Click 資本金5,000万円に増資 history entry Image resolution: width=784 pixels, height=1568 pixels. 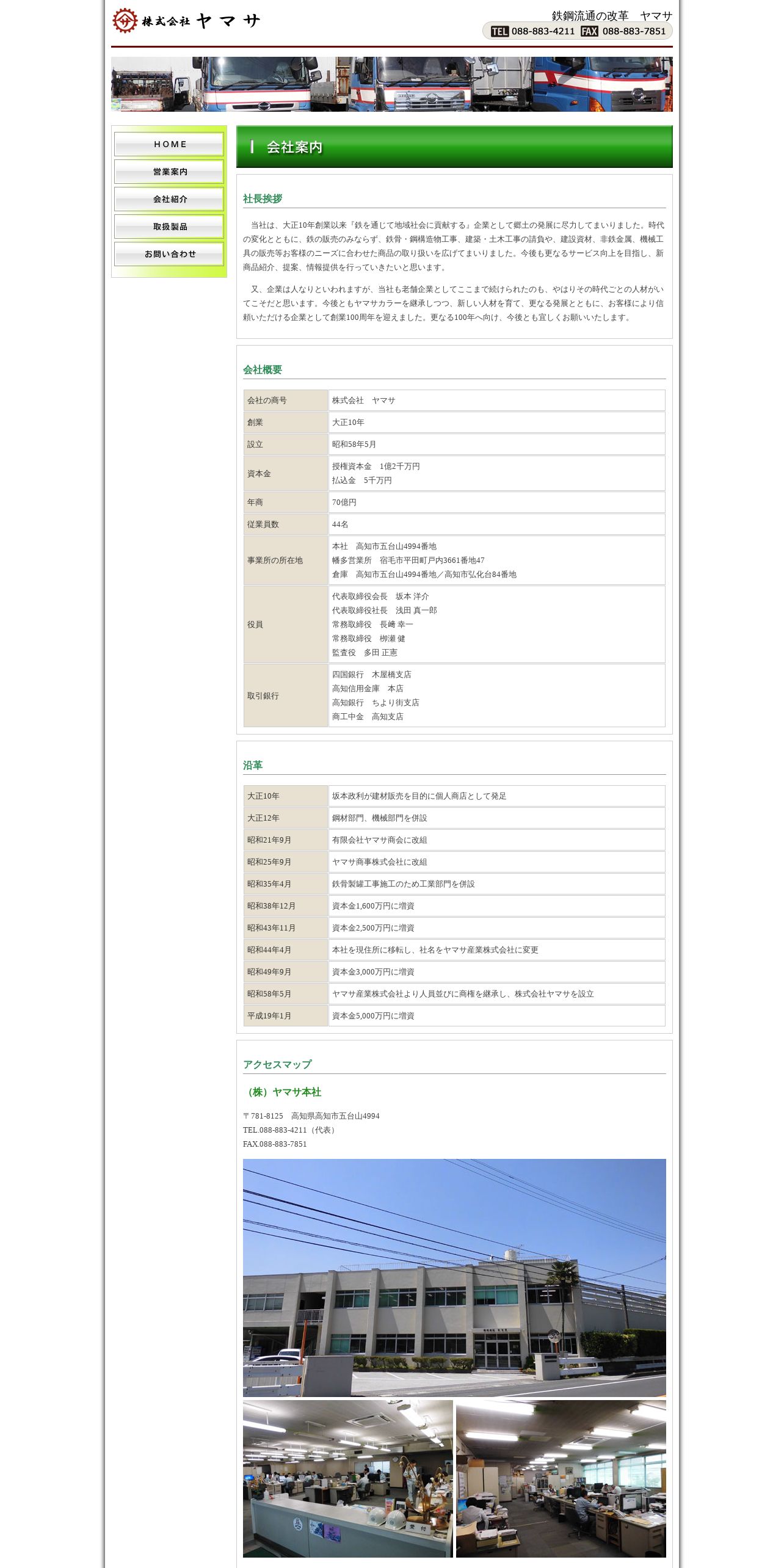click(x=373, y=1016)
